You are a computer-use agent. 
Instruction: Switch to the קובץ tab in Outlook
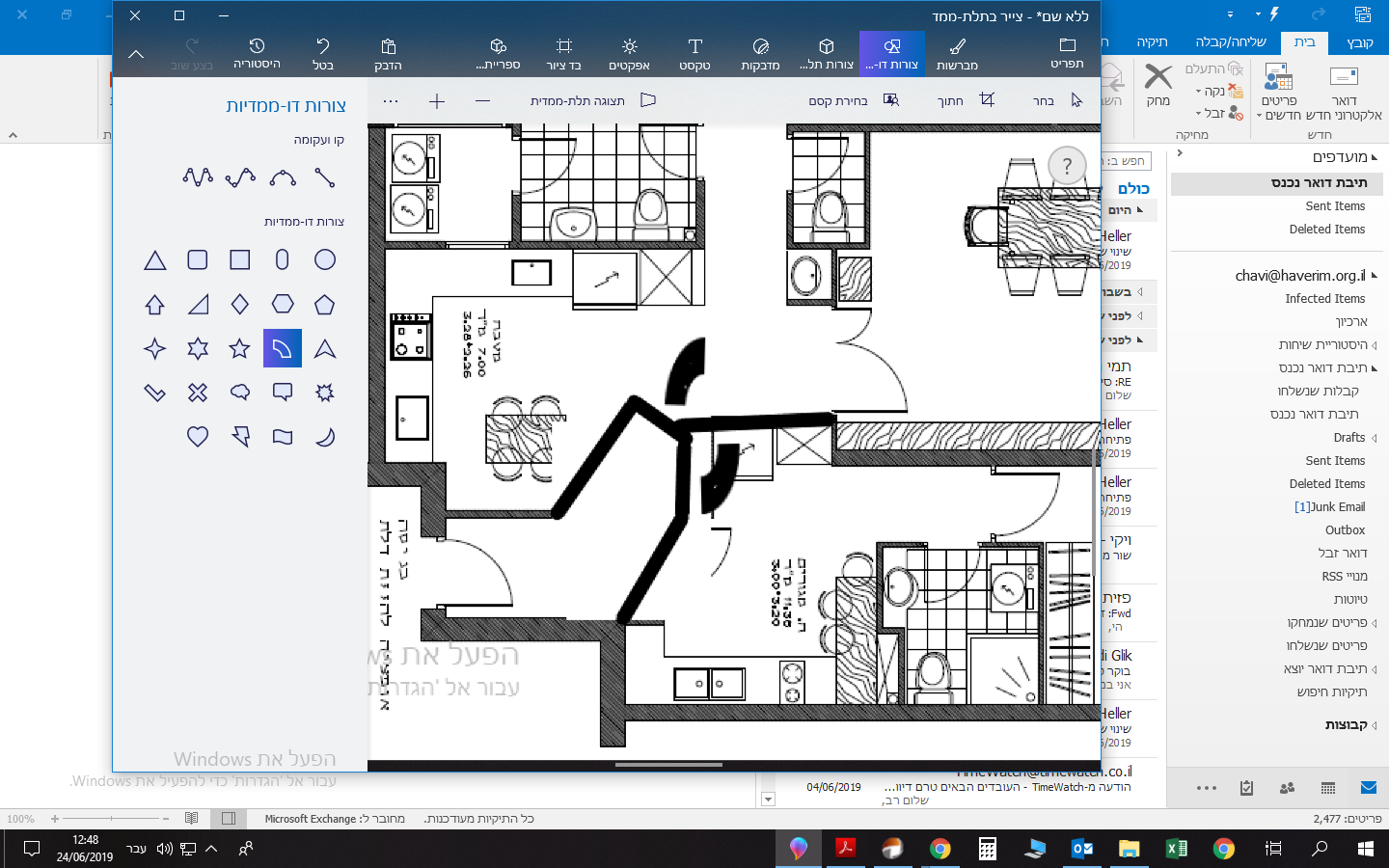(1360, 42)
